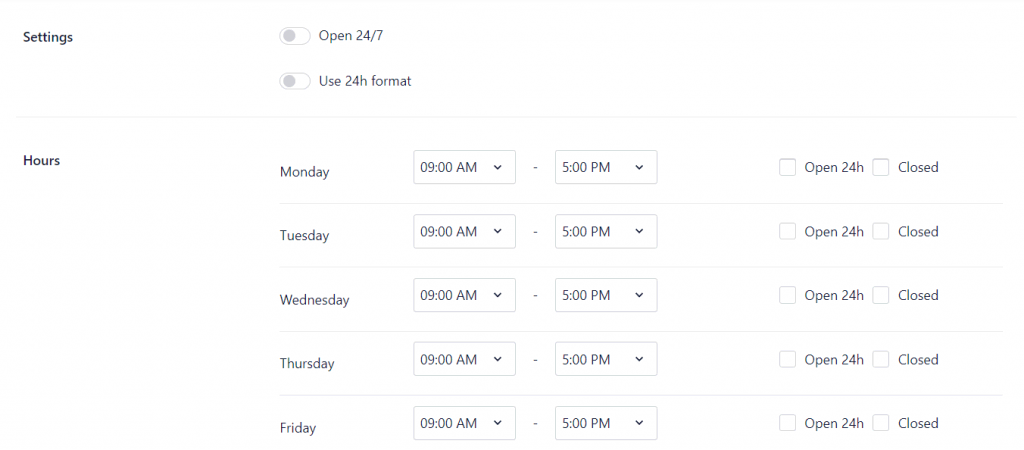
Task: Tick Tuesday's Open 24h checkbox
Action: pos(788,231)
